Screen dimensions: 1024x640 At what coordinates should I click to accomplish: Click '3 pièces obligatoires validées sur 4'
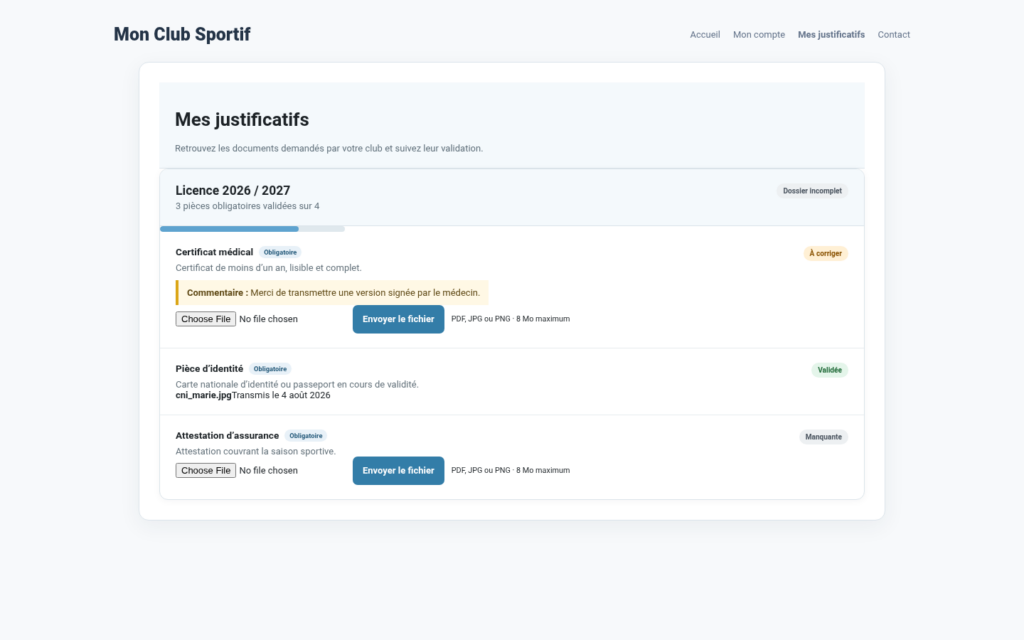tap(248, 206)
